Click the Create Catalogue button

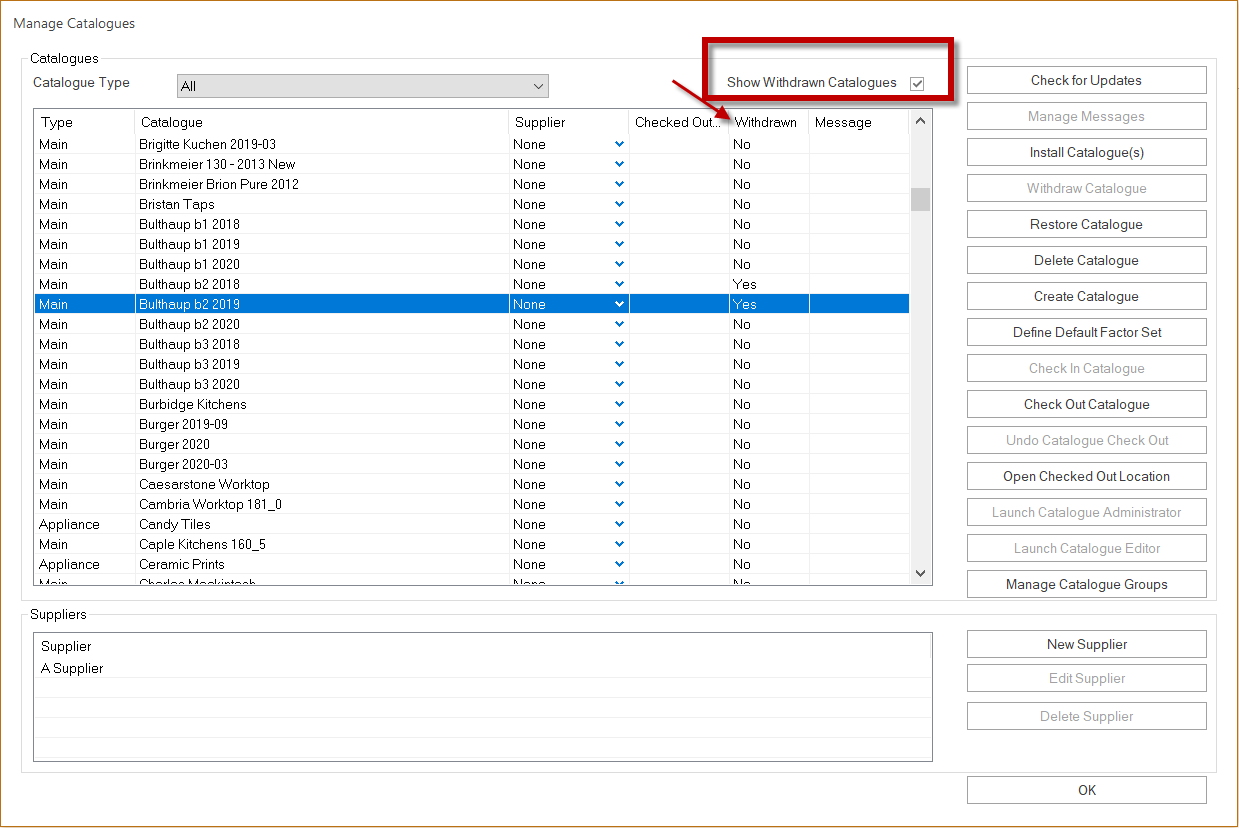click(x=1086, y=296)
